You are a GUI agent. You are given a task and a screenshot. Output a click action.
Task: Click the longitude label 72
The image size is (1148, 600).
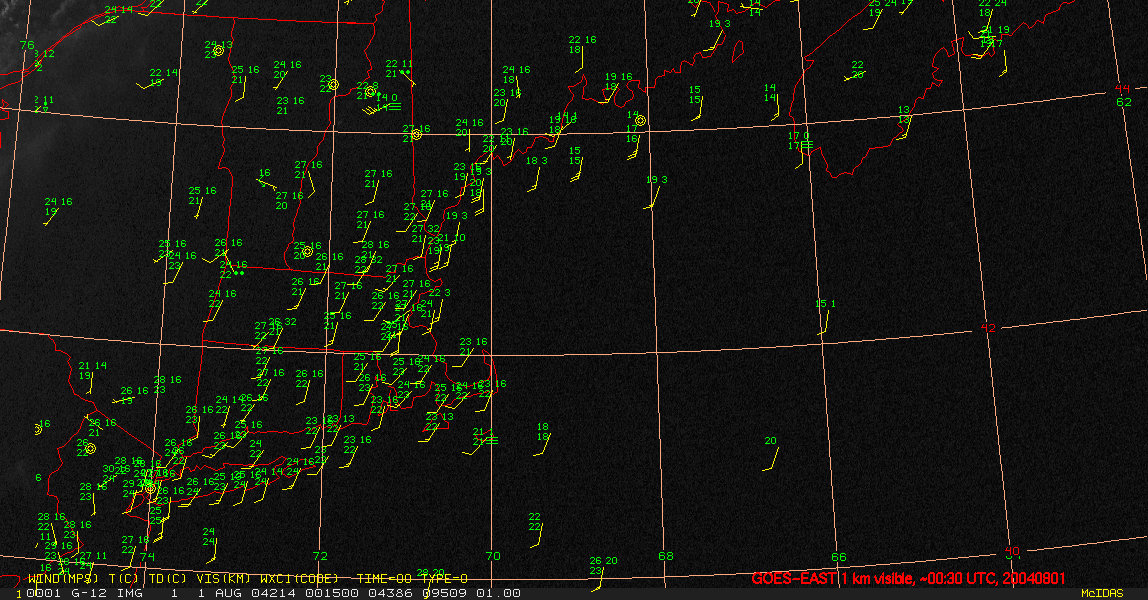(320, 556)
